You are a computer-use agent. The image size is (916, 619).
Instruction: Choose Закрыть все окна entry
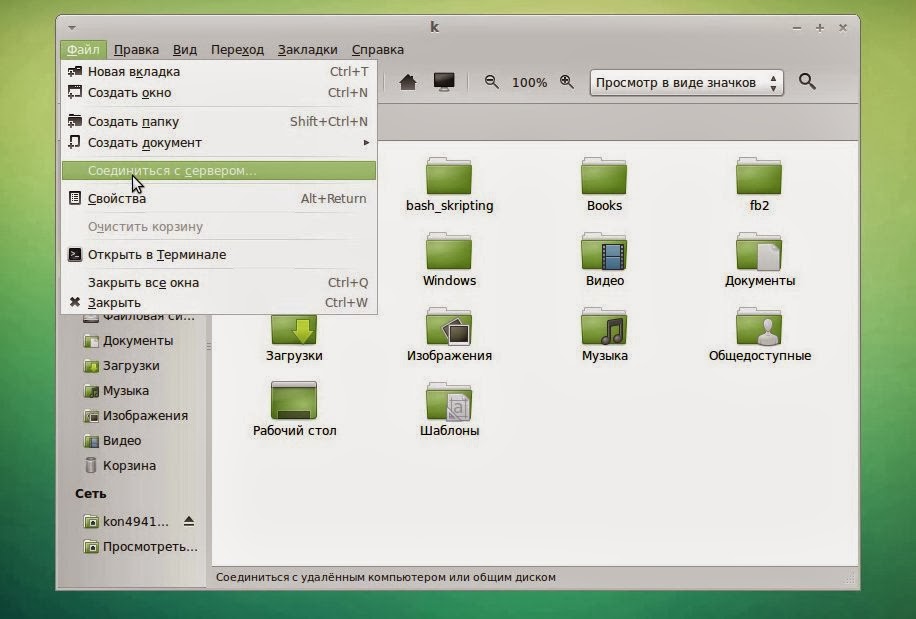tap(218, 283)
